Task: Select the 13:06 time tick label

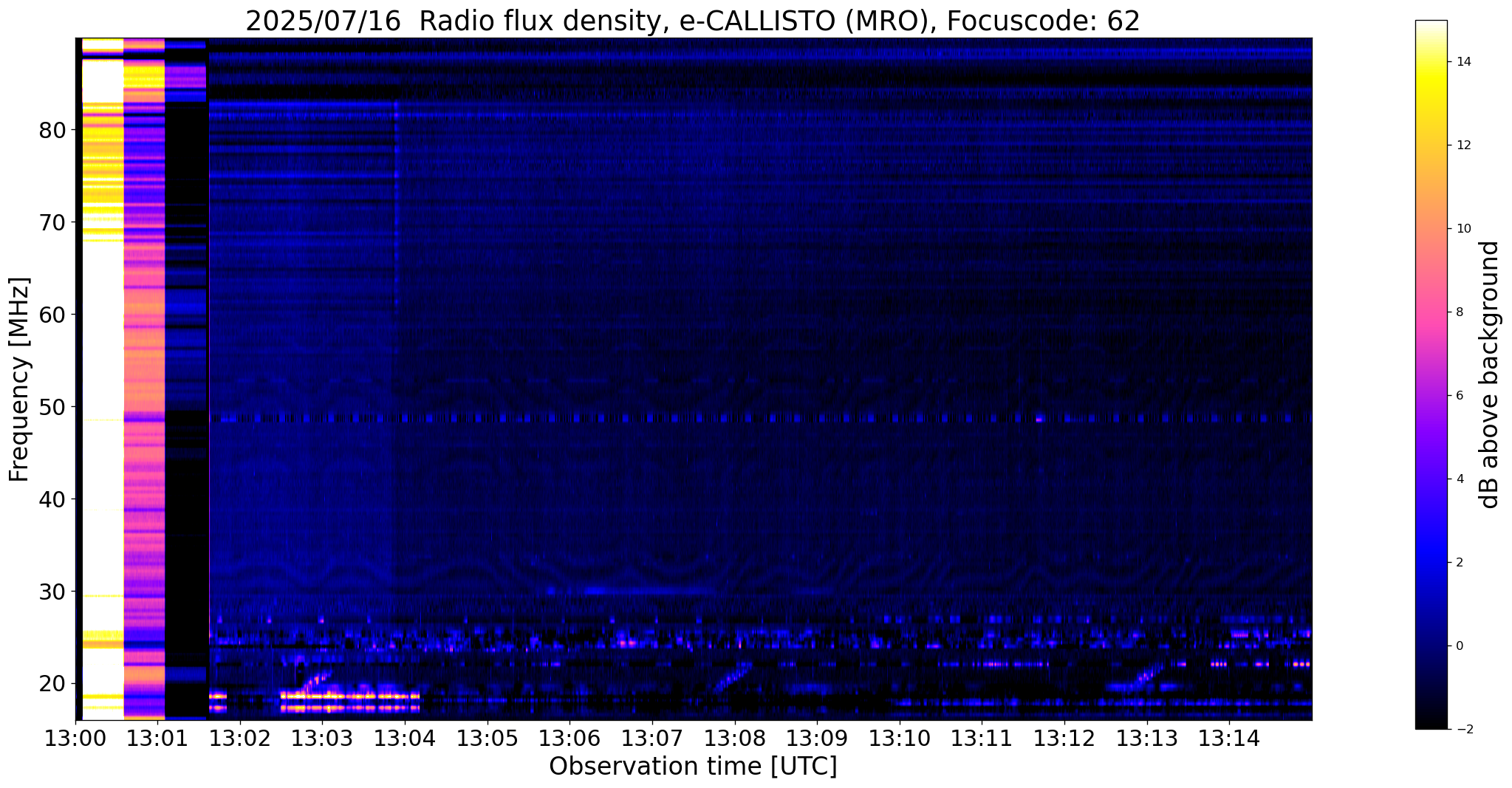Action: [569, 738]
